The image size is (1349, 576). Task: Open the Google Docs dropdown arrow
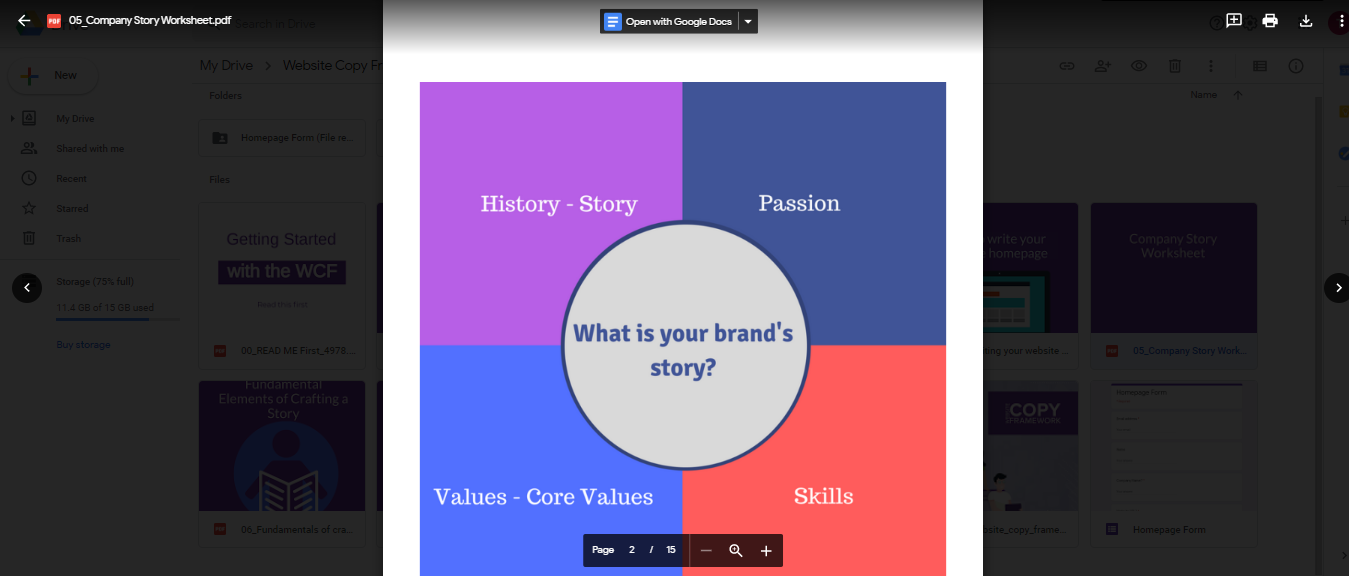[x=747, y=20]
